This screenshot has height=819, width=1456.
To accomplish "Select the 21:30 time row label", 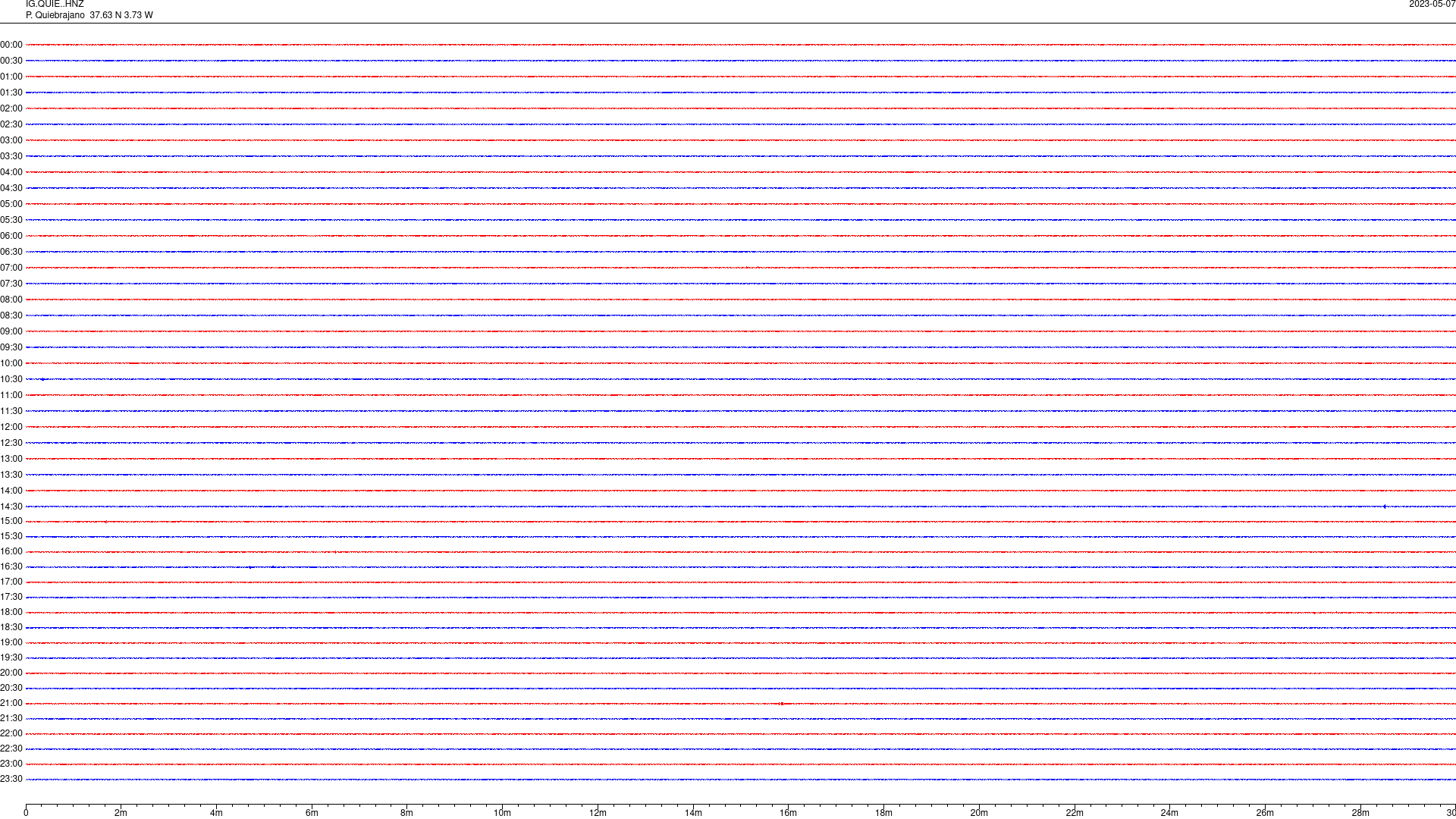I will pyautogui.click(x=11, y=718).
